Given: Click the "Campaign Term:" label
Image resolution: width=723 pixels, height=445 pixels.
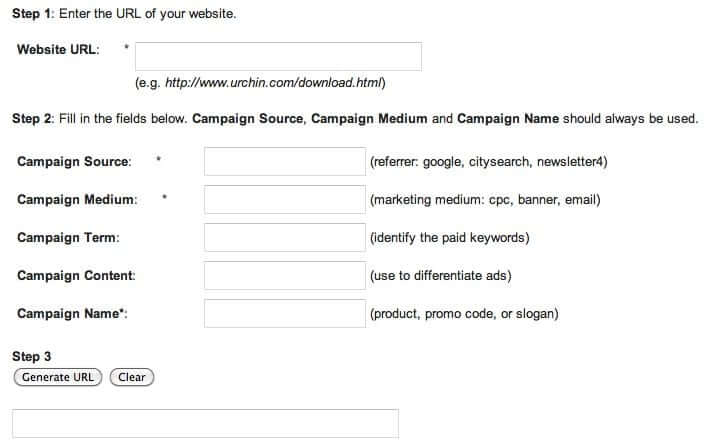Looking at the screenshot, I should [67, 238].
